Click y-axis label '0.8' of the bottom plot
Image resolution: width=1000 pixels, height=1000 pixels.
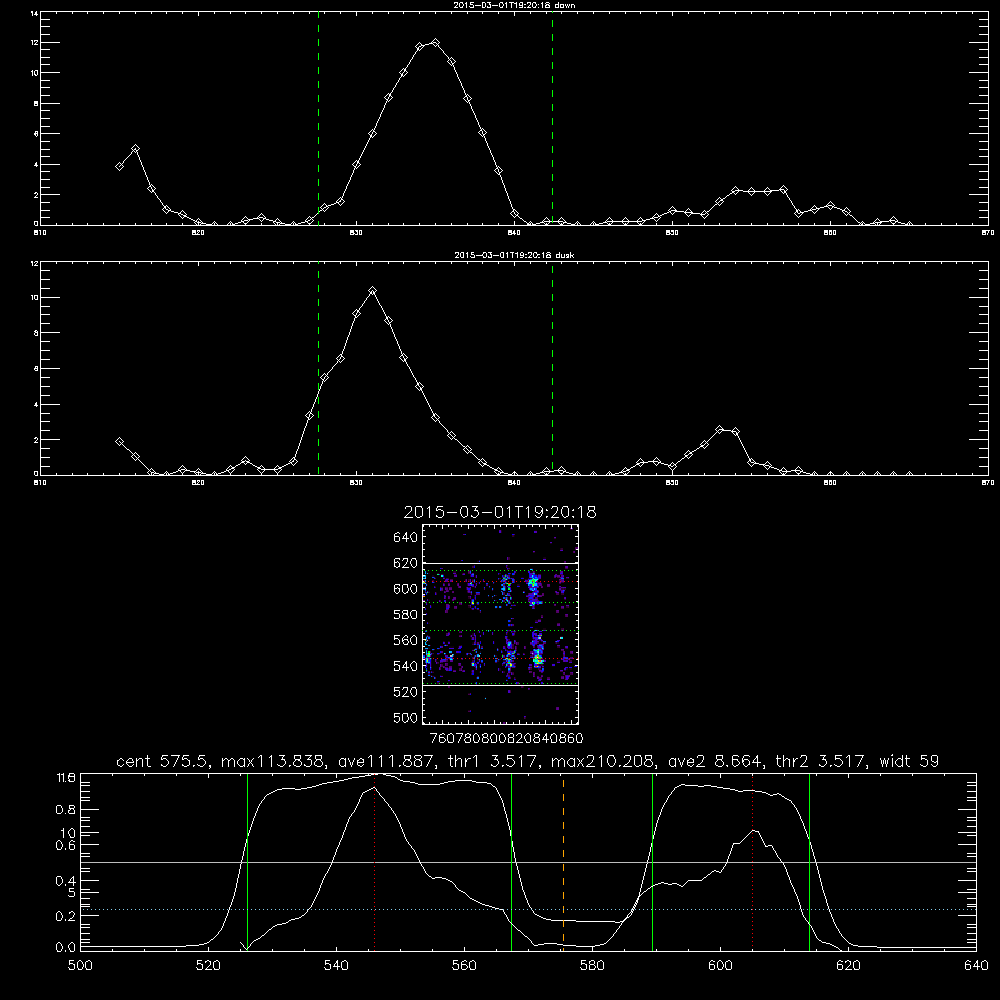coord(66,810)
